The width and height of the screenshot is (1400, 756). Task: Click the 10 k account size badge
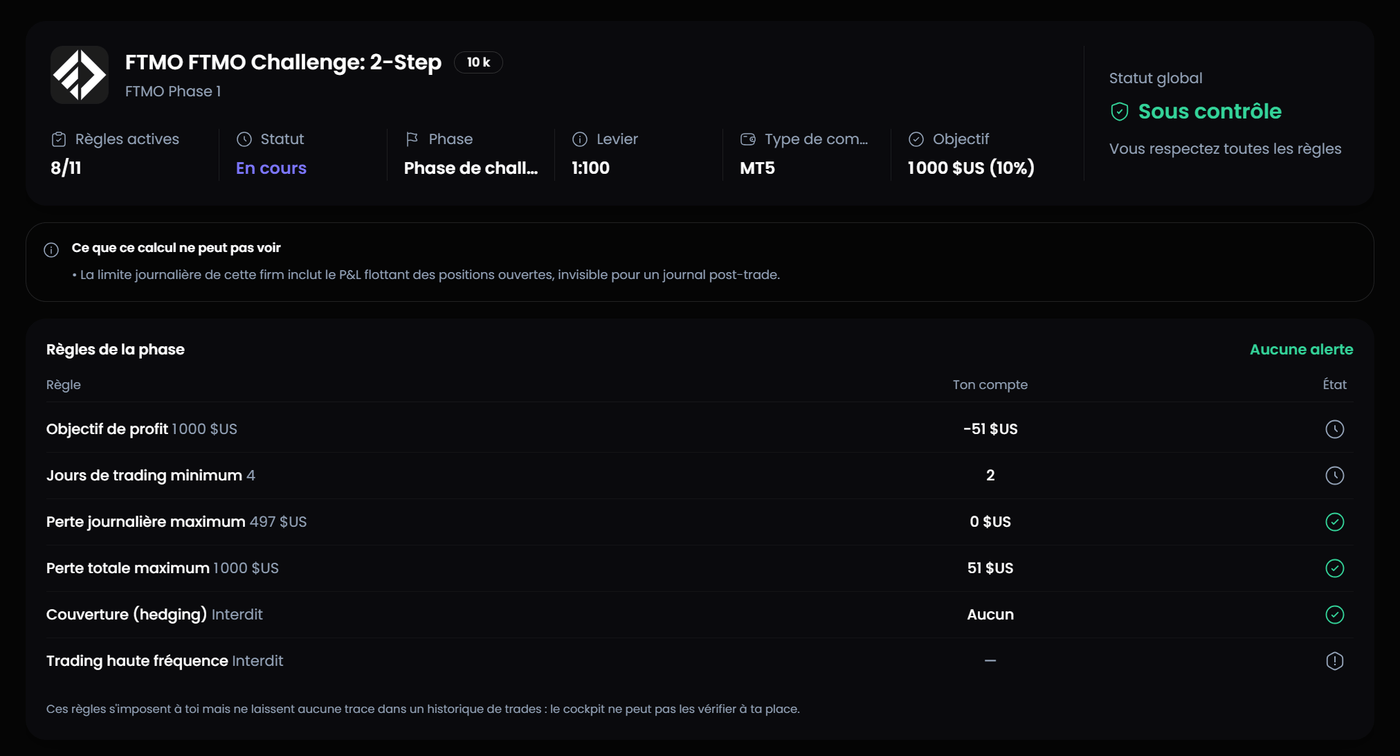click(478, 62)
